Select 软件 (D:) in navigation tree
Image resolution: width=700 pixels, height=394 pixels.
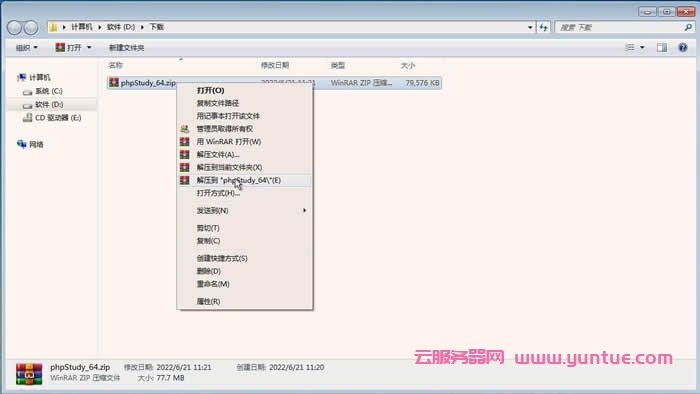pyautogui.click(x=49, y=105)
